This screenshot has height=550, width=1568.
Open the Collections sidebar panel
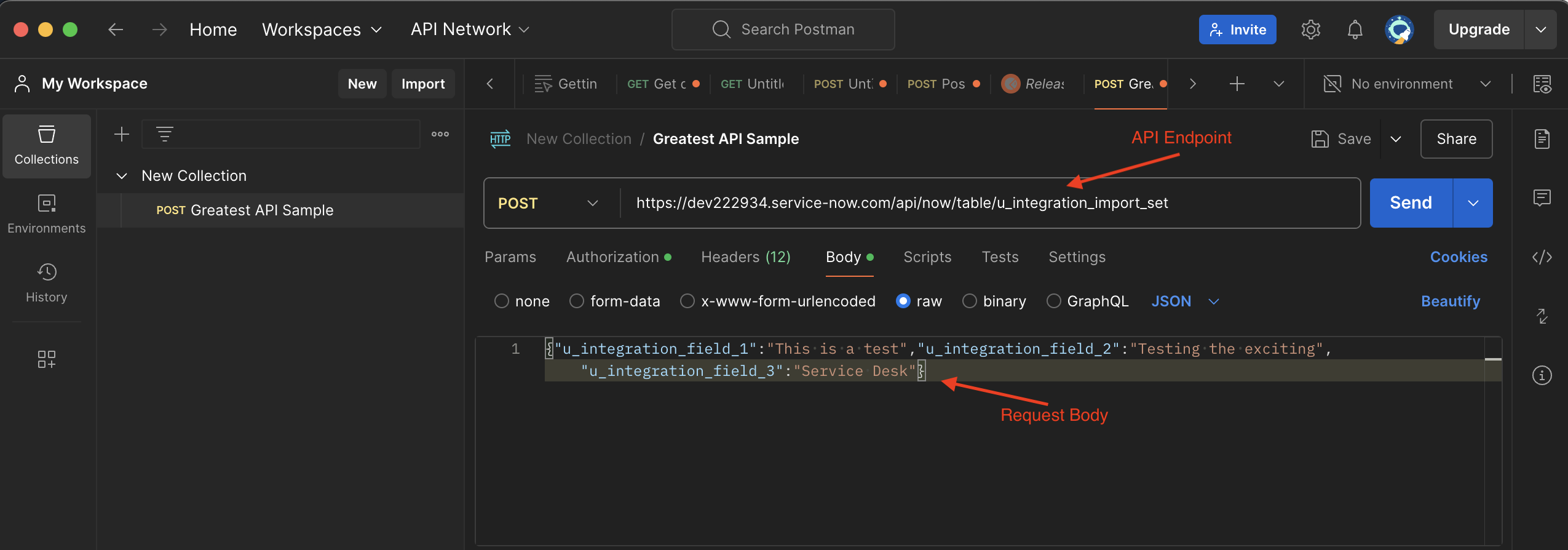pyautogui.click(x=47, y=146)
